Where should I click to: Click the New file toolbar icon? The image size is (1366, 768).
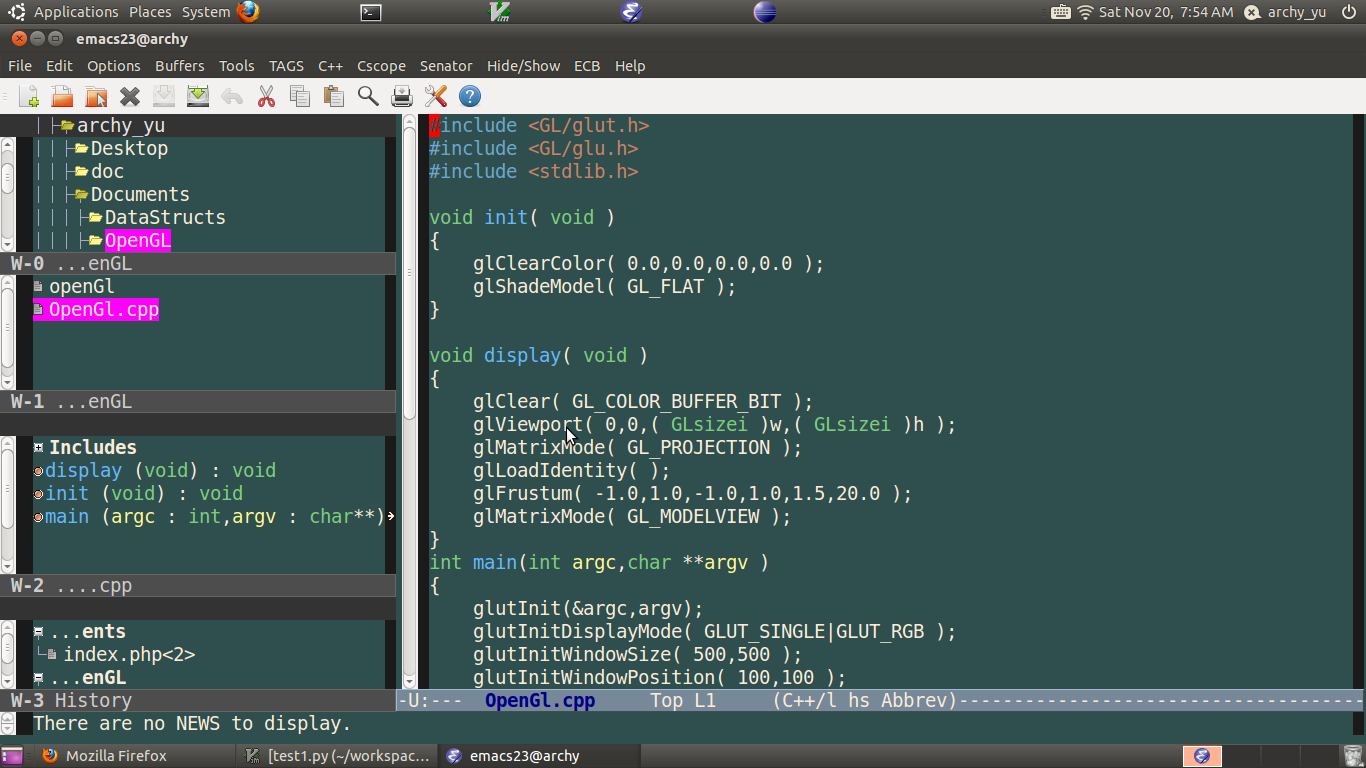coord(29,96)
